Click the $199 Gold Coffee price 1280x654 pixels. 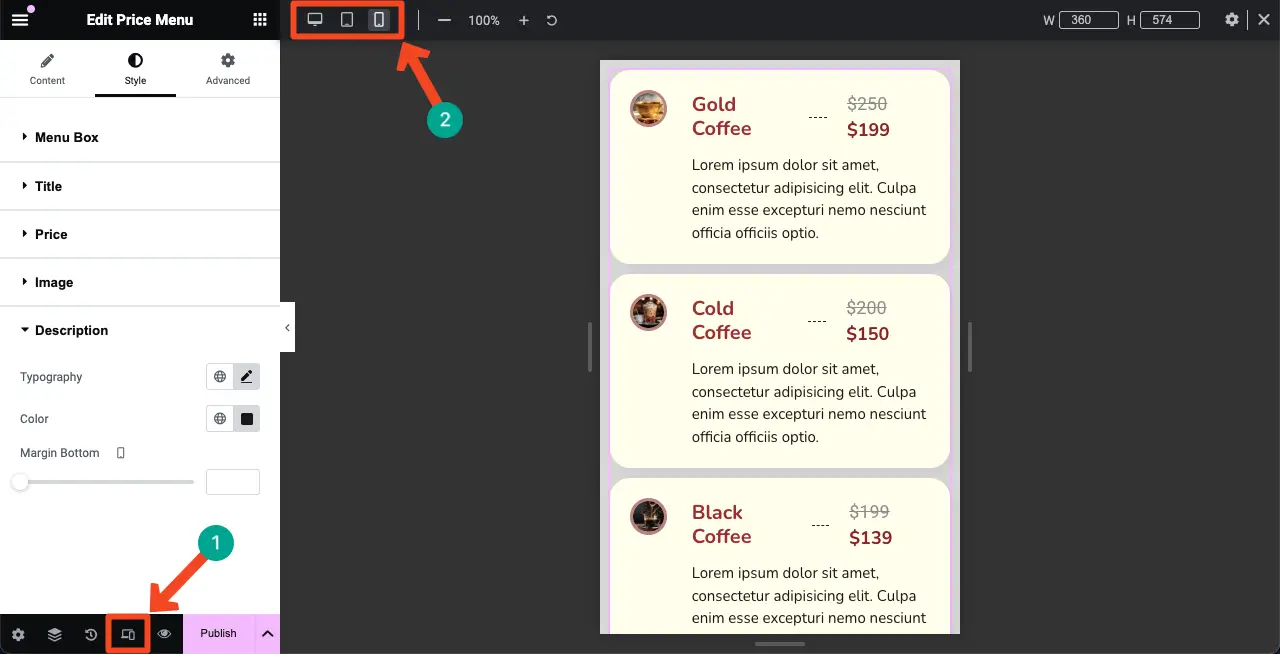(868, 130)
